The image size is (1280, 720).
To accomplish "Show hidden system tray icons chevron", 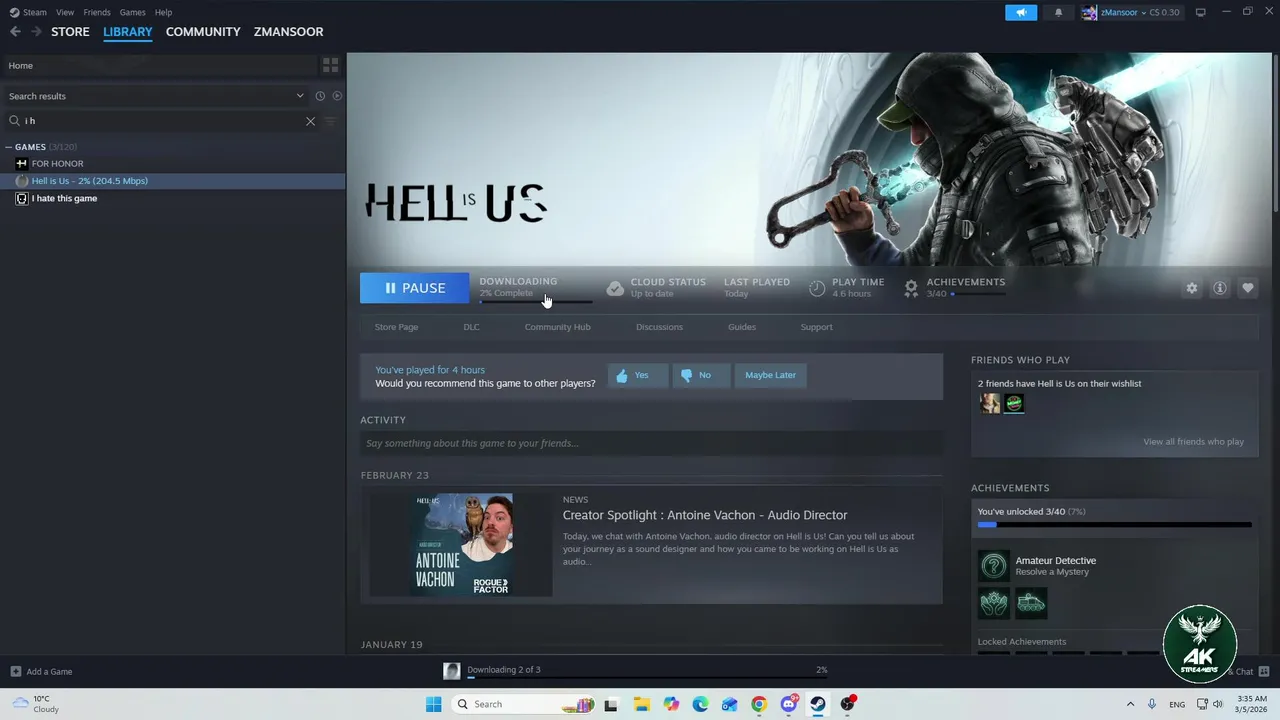I will click(x=1130, y=704).
